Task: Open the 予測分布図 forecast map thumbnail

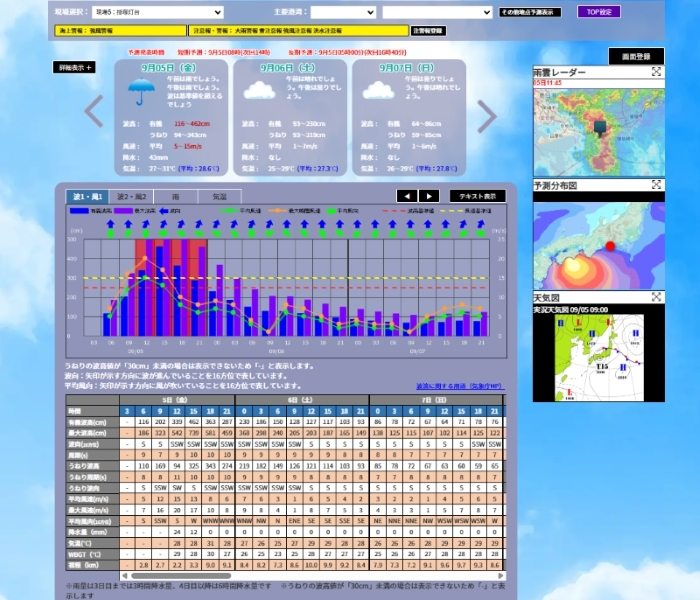Action: 598,240
